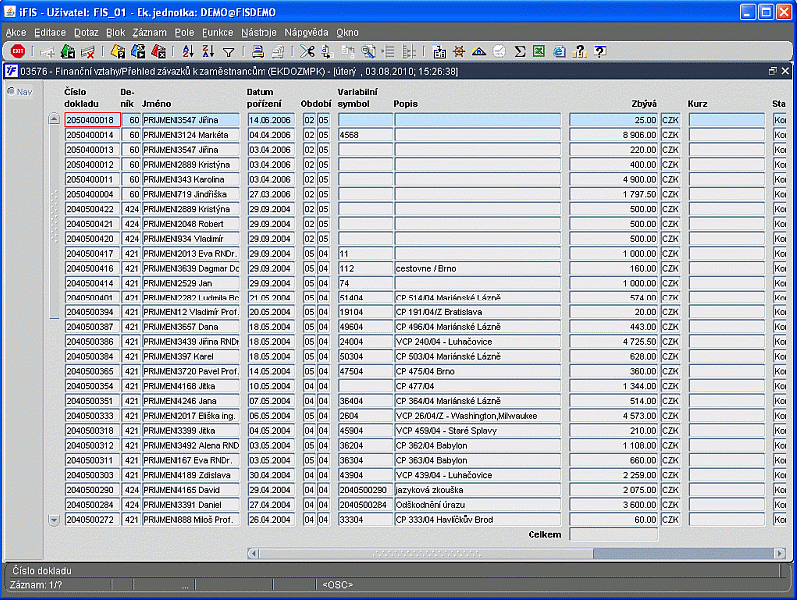
Task: Open the Okno menu
Action: point(347,33)
